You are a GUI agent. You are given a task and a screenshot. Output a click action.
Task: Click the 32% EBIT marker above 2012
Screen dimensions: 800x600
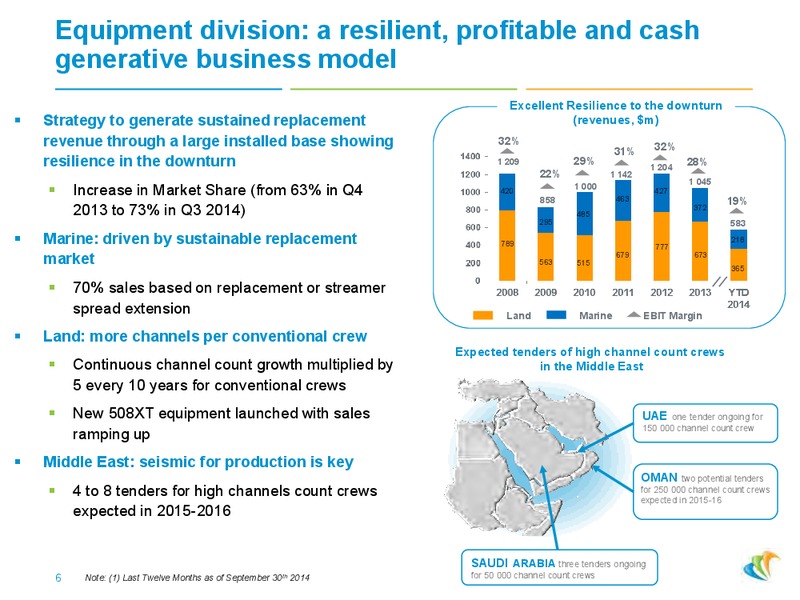[660, 157]
